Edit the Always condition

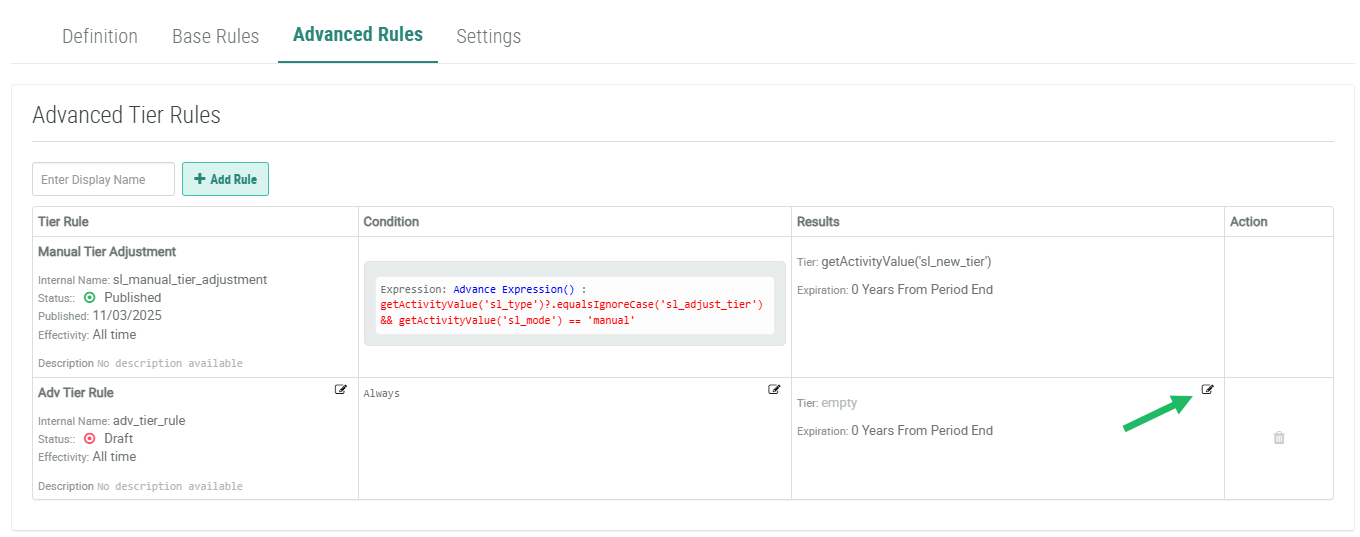(x=774, y=390)
